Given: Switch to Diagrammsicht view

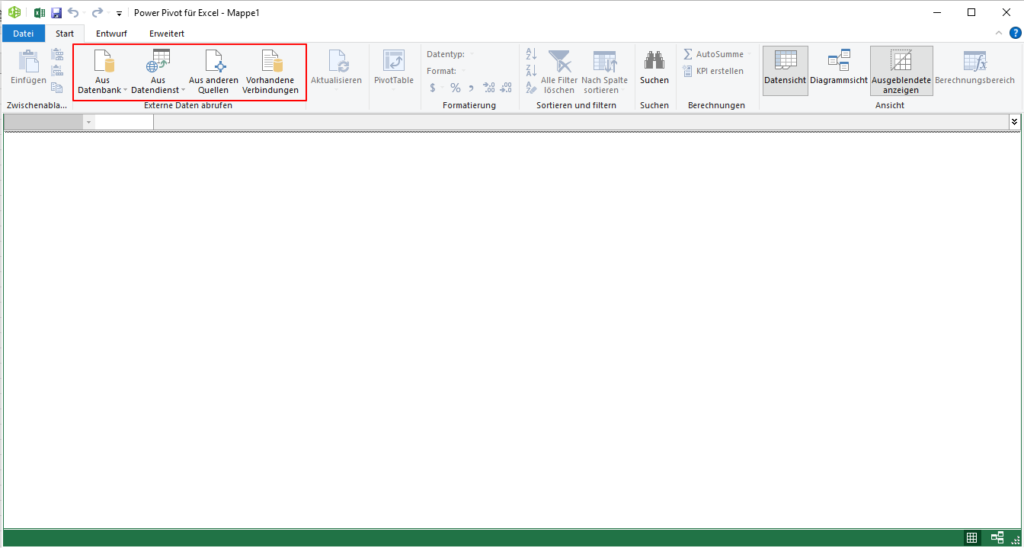Looking at the screenshot, I should click(x=838, y=68).
